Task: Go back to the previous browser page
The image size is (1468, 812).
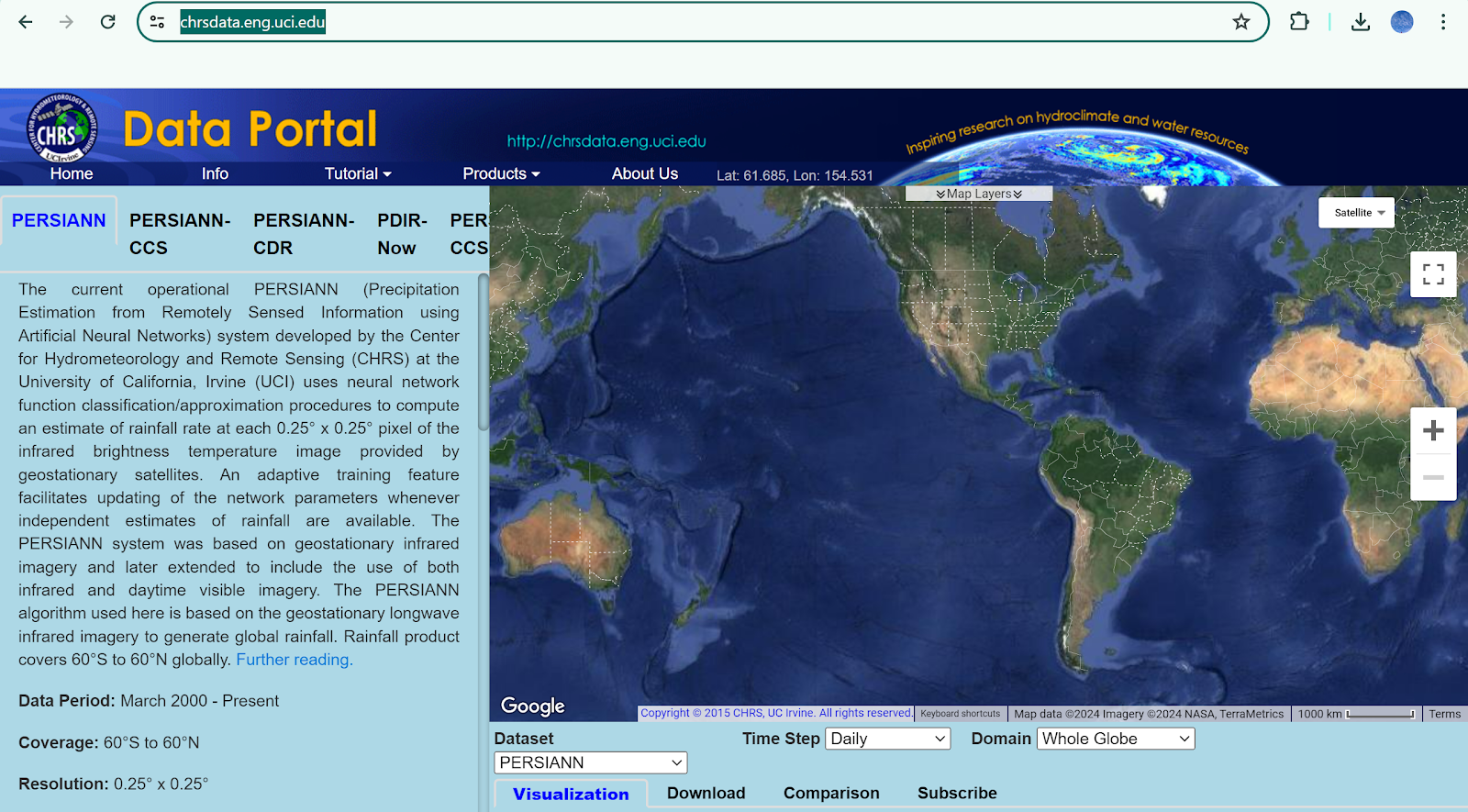Action: coord(26,22)
